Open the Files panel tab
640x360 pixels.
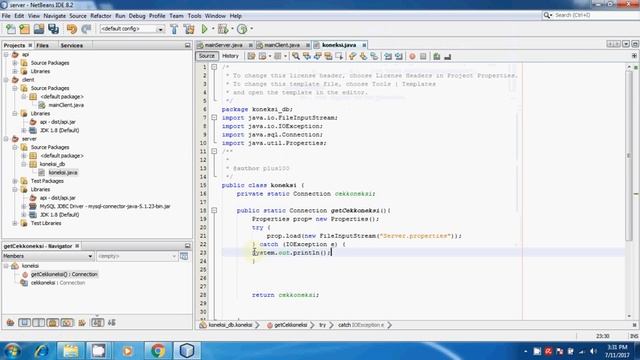[x=42, y=45]
